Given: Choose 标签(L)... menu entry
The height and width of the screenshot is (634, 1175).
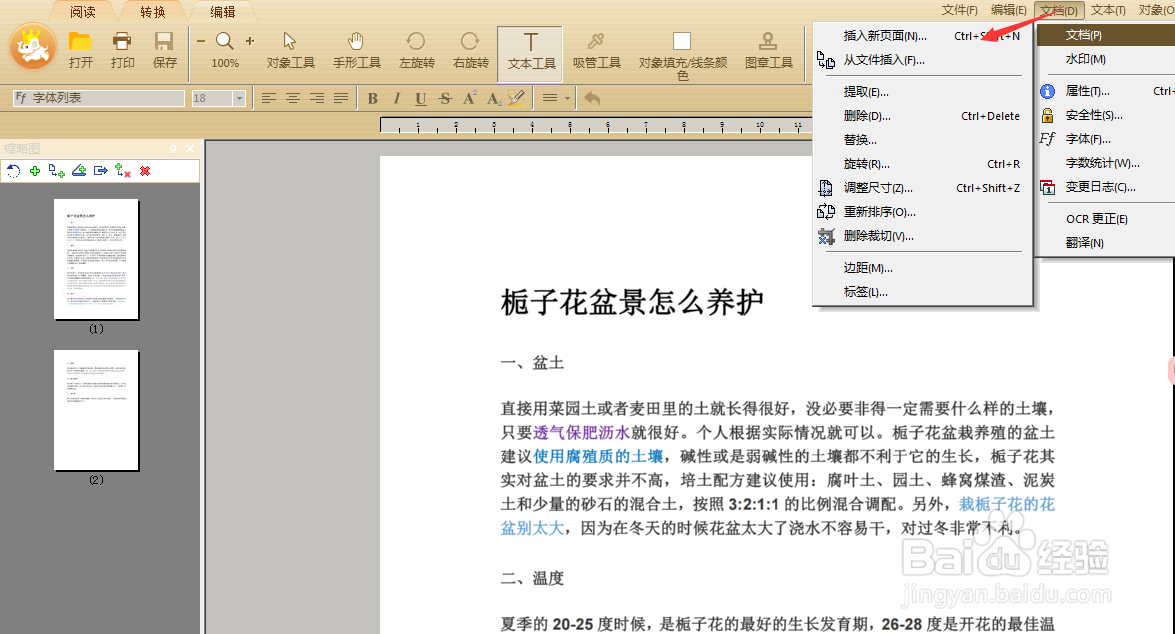Looking at the screenshot, I should pyautogui.click(x=922, y=292).
